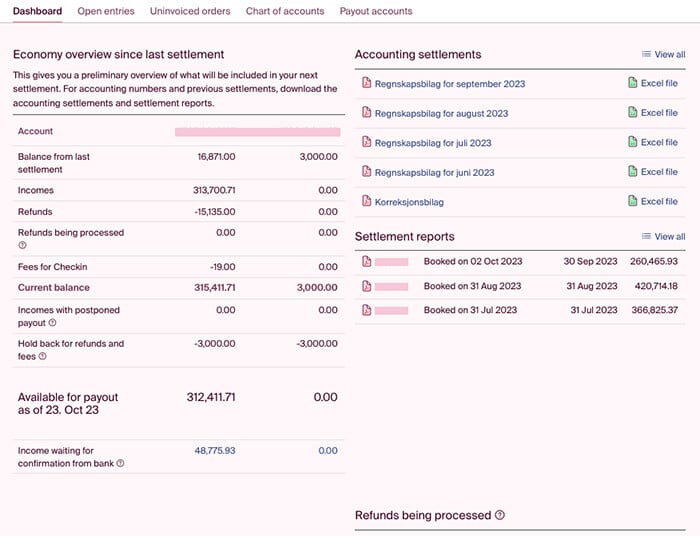Go to Chart of accounts tab
This screenshot has height=536, width=700.
(285, 11)
